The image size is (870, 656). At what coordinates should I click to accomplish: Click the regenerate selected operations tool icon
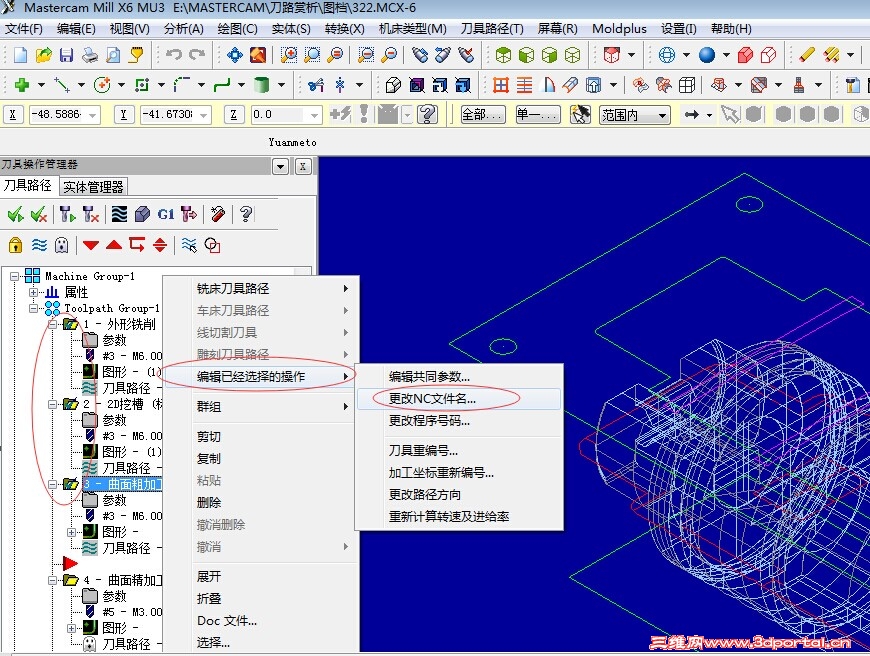coord(66,213)
